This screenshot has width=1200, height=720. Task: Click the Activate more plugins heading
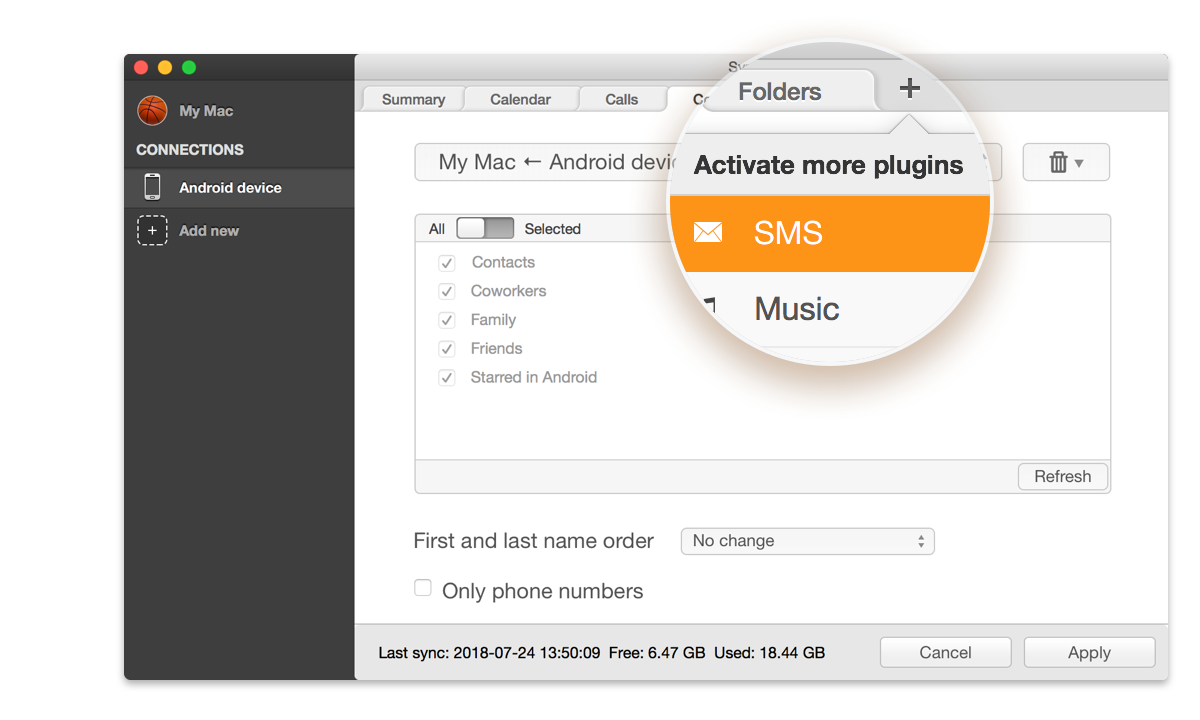click(828, 165)
